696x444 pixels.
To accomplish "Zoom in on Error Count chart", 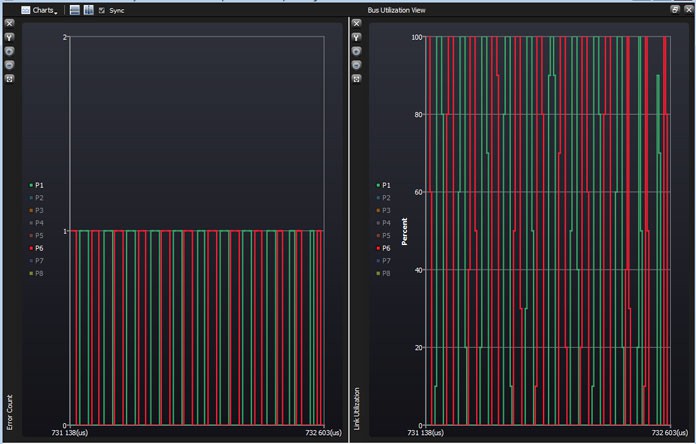I will [x=9, y=51].
